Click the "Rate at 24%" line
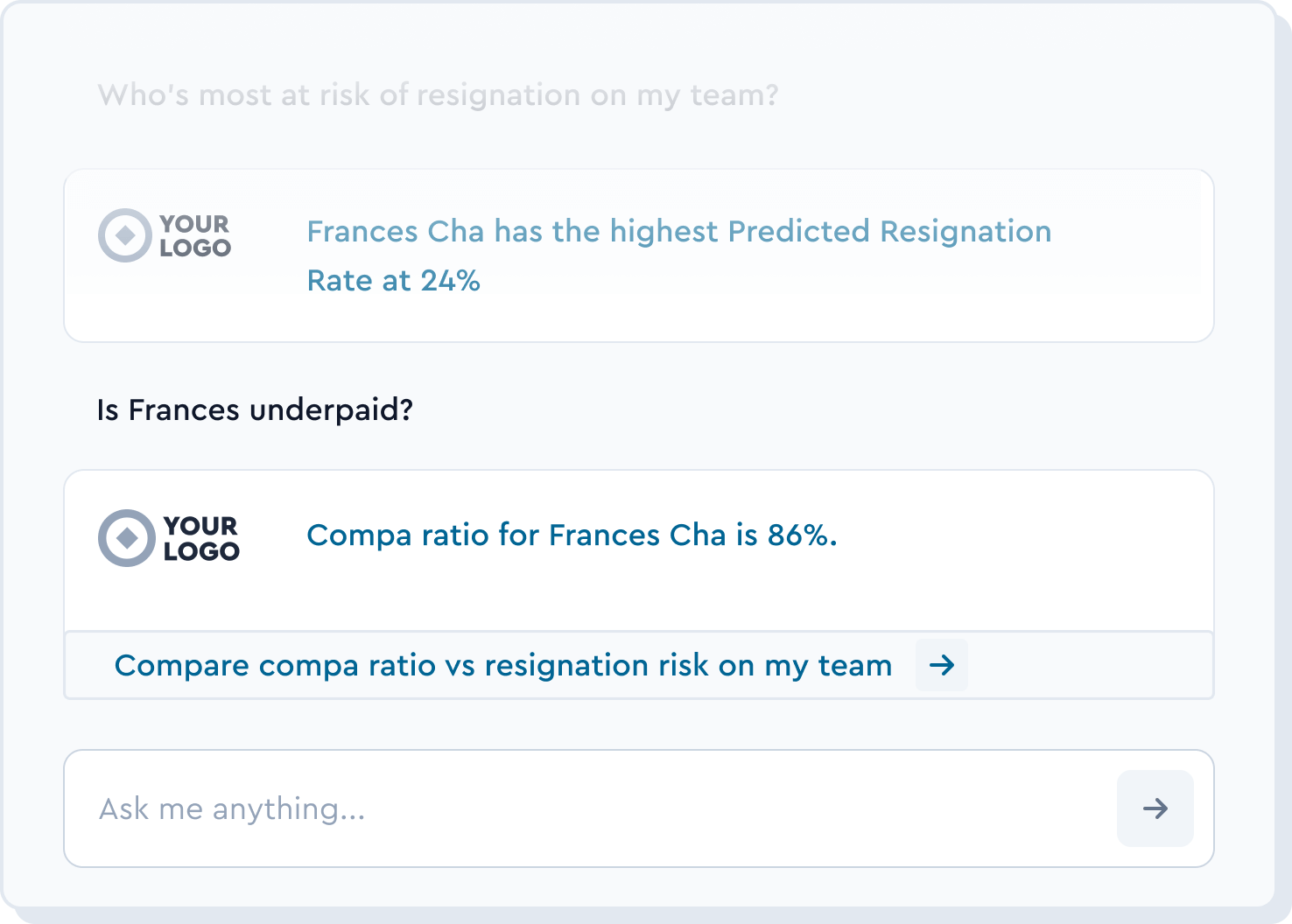1292x924 pixels. (x=393, y=281)
